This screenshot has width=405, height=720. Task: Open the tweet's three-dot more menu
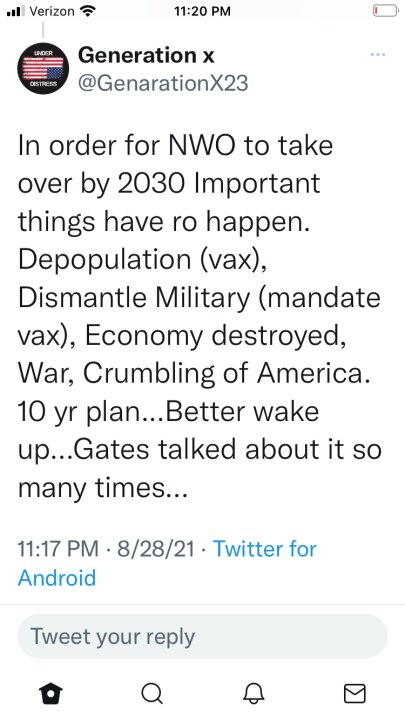pyautogui.click(x=377, y=55)
